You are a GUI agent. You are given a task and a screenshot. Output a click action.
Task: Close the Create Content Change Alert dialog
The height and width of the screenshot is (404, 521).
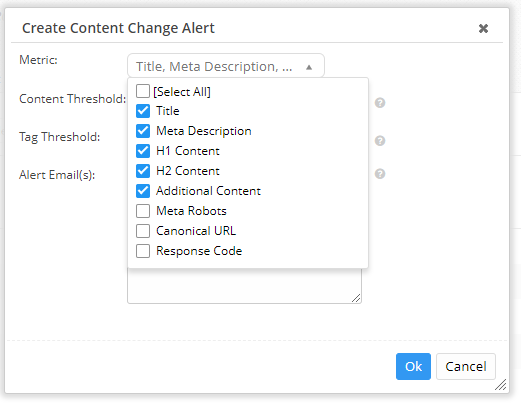click(483, 29)
